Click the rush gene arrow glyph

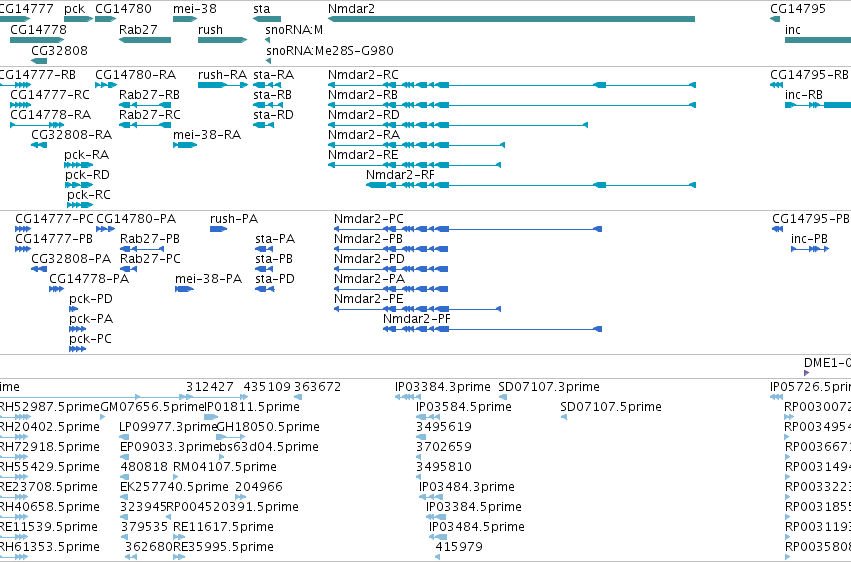click(223, 40)
